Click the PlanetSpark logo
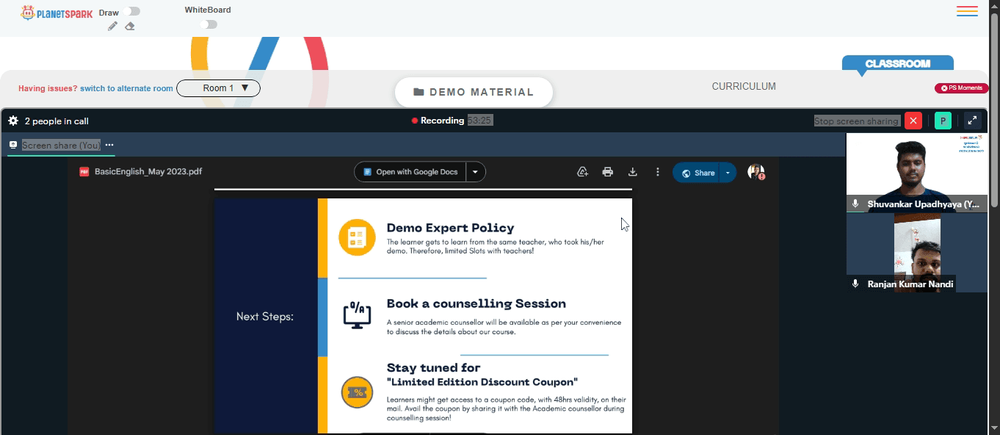This screenshot has height=435, width=1000. (x=56, y=13)
